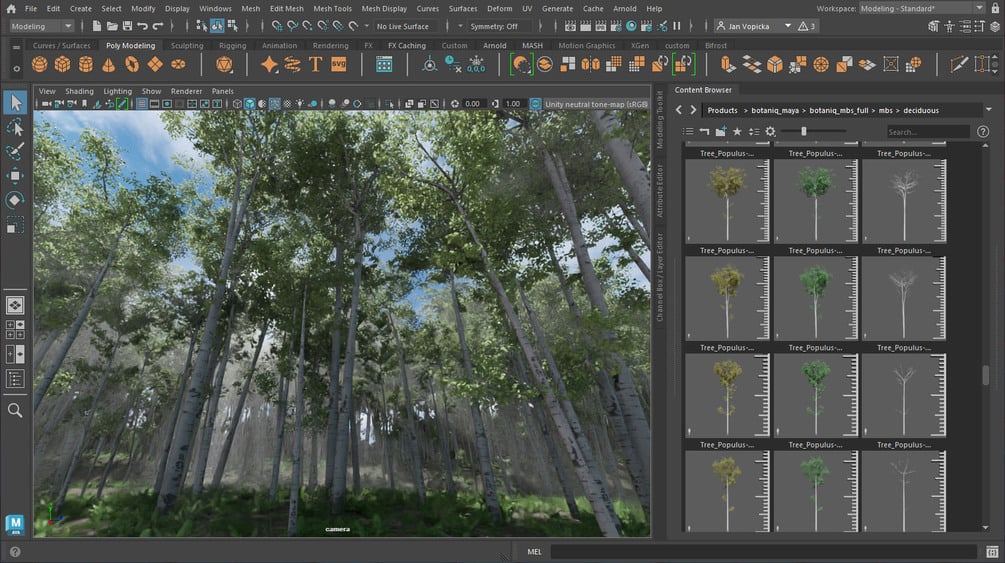Image resolution: width=1005 pixels, height=563 pixels.
Task: Select the arrow Select tool
Action: pos(15,103)
